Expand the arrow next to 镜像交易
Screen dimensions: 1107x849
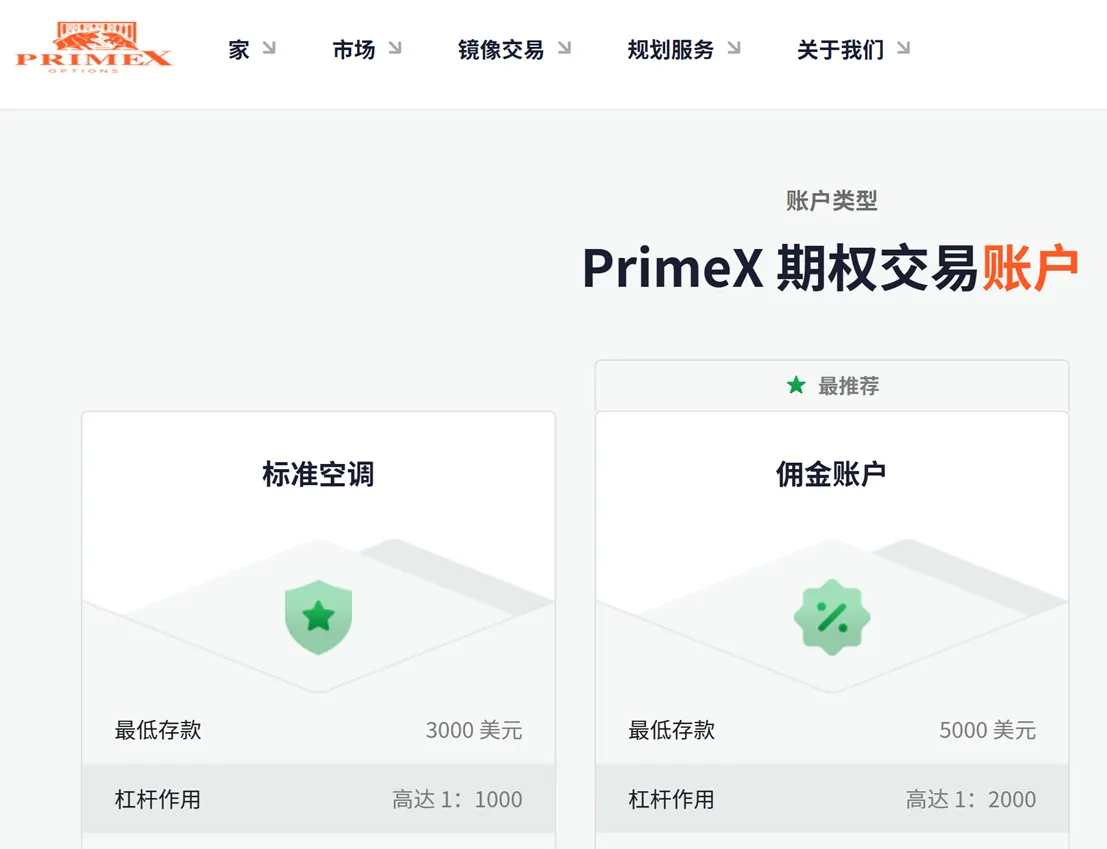564,48
